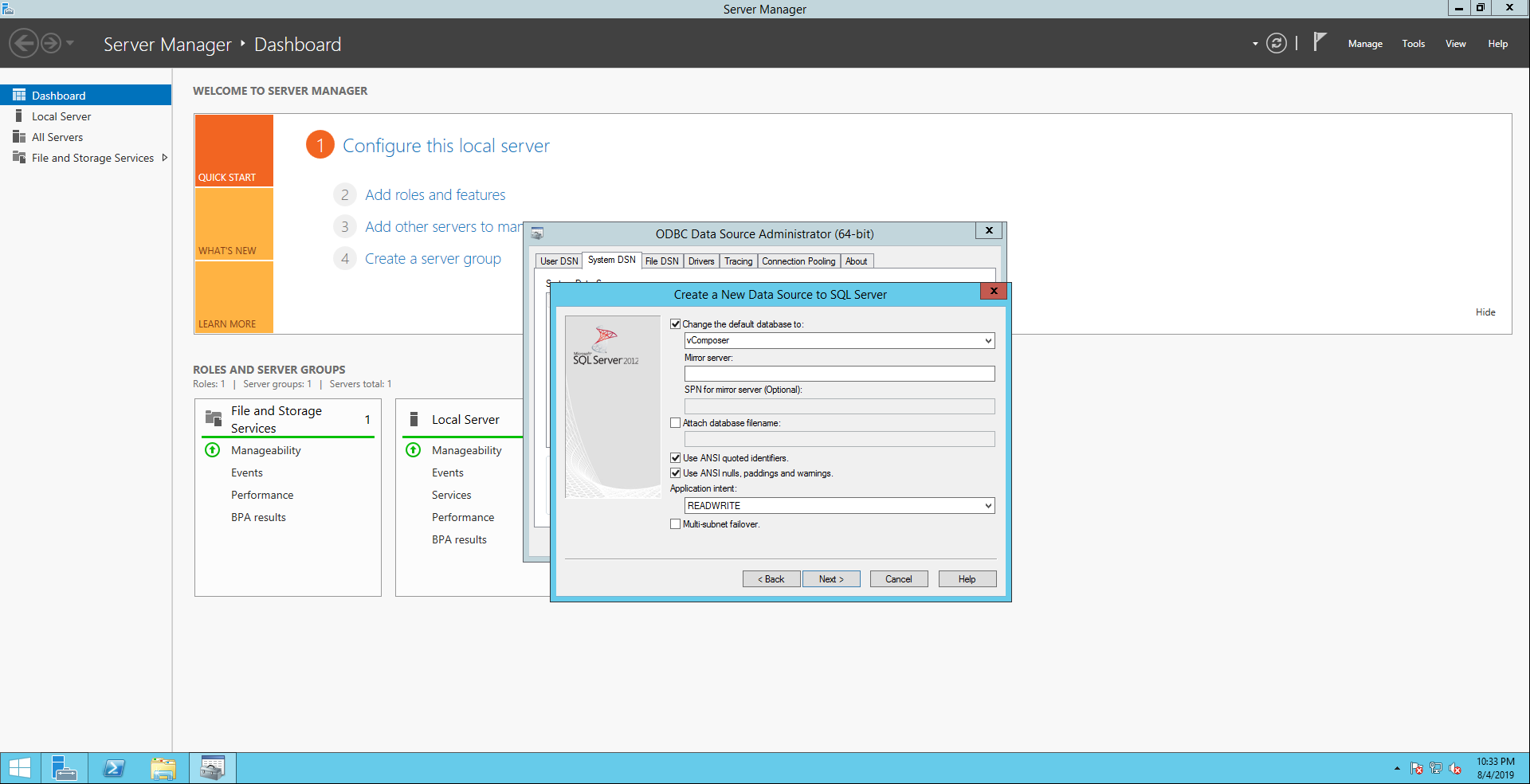Screen dimensions: 1530x784
Task: Click Add roles and features link
Action: point(435,195)
